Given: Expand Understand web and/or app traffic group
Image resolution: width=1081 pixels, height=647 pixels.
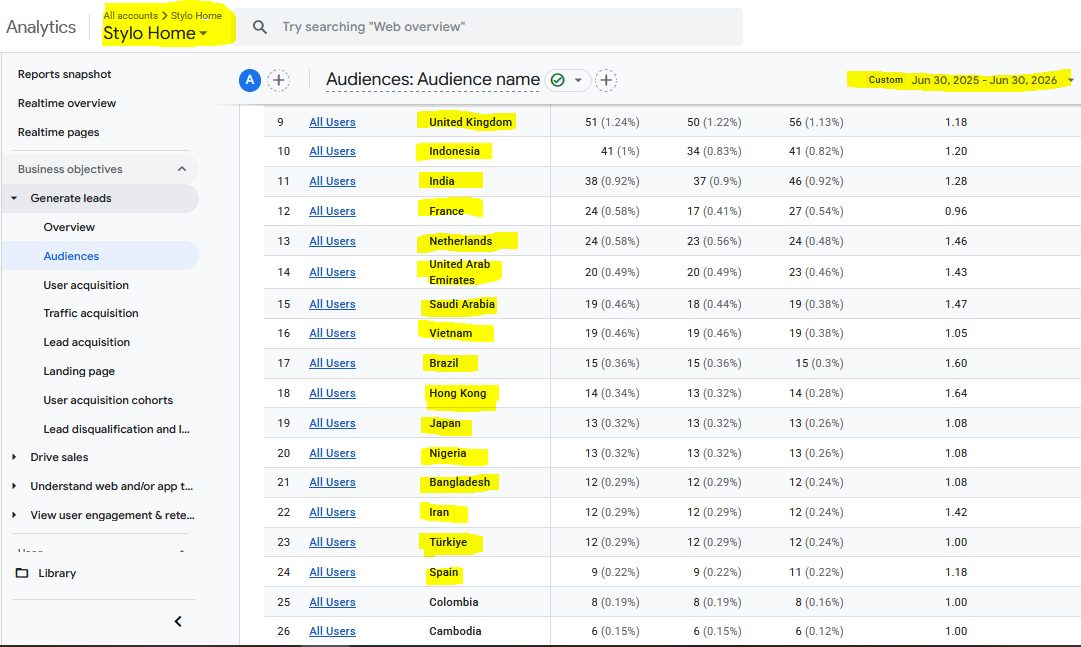Looking at the screenshot, I should [14, 486].
